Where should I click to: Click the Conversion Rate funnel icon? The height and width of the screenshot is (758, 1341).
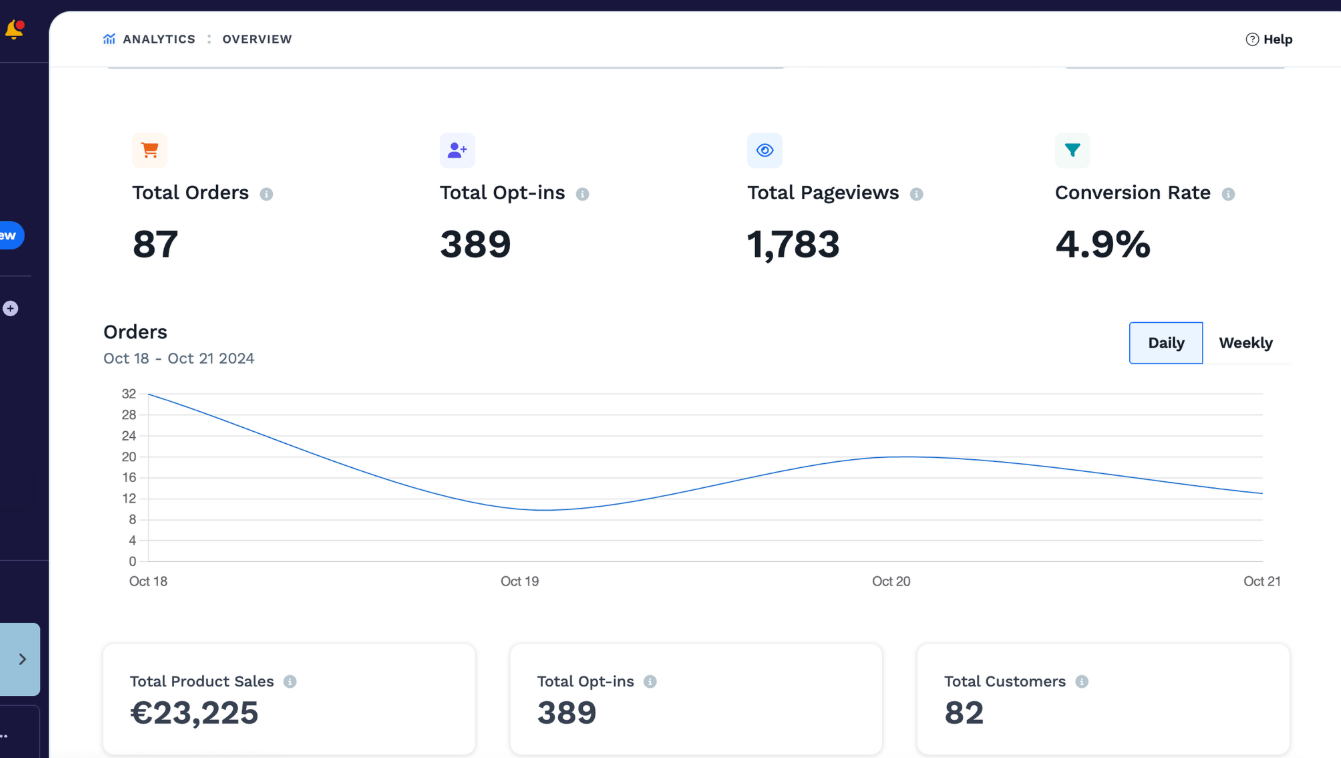pyautogui.click(x=1072, y=150)
